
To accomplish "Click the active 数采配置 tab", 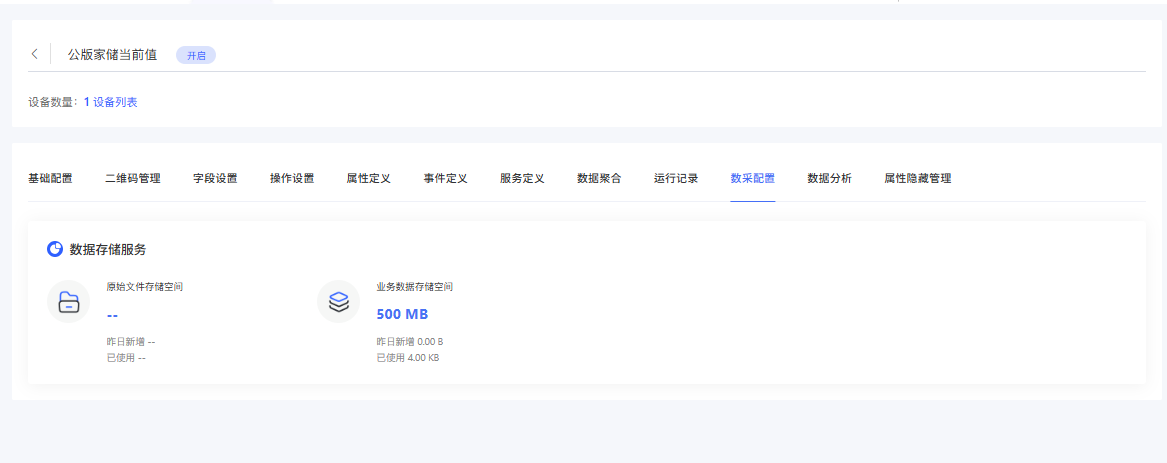I will [753, 179].
